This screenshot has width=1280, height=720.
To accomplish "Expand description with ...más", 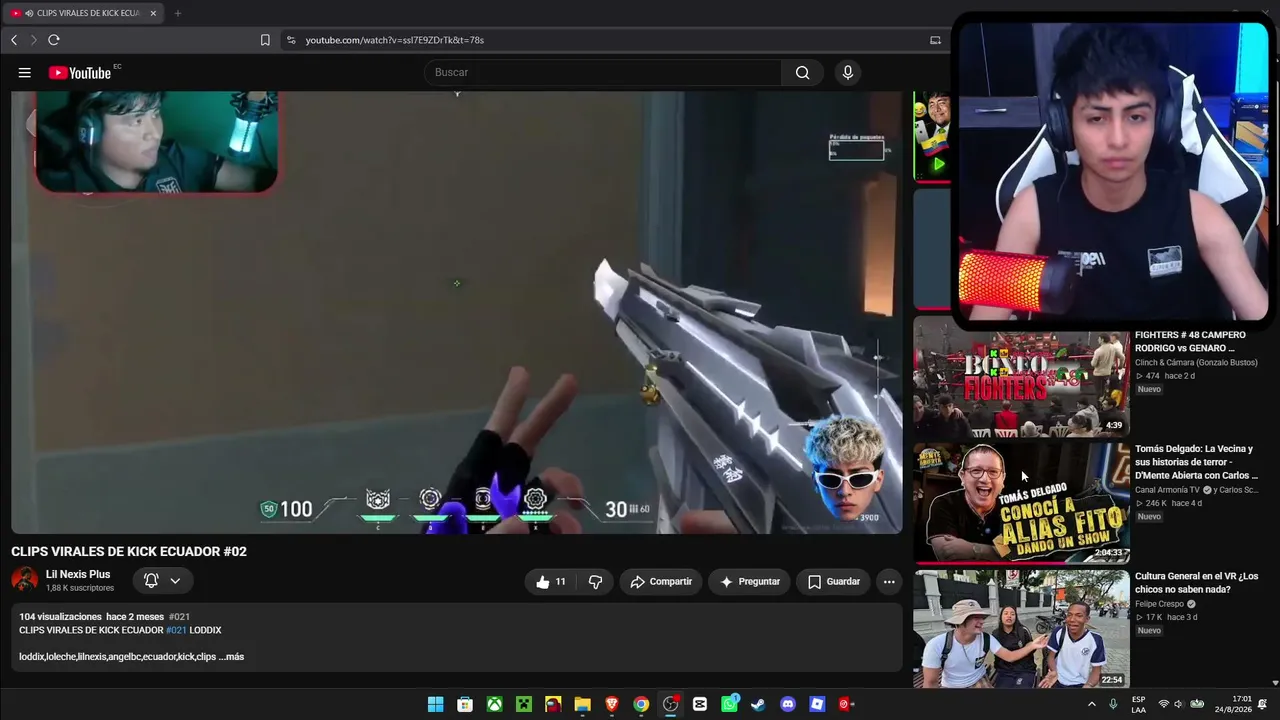I will click(231, 657).
